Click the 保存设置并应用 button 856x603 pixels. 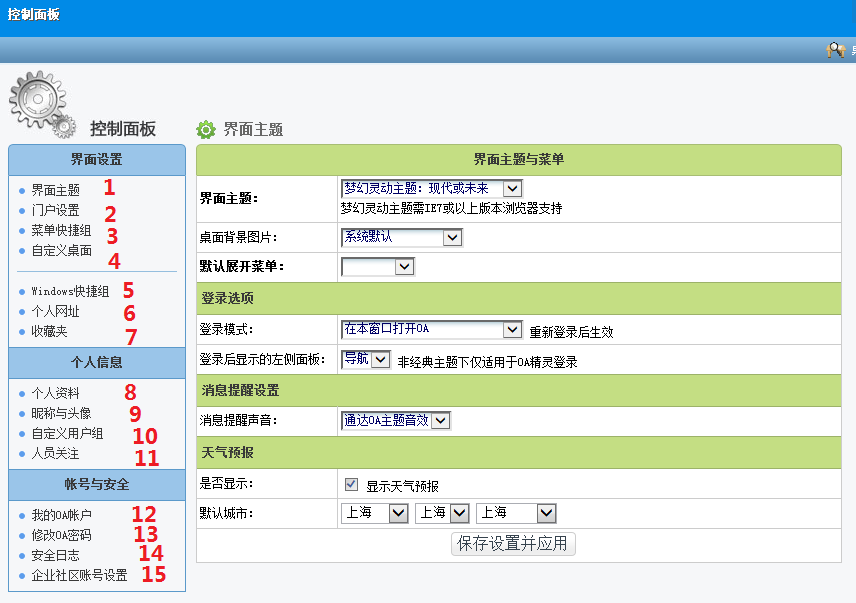[513, 544]
